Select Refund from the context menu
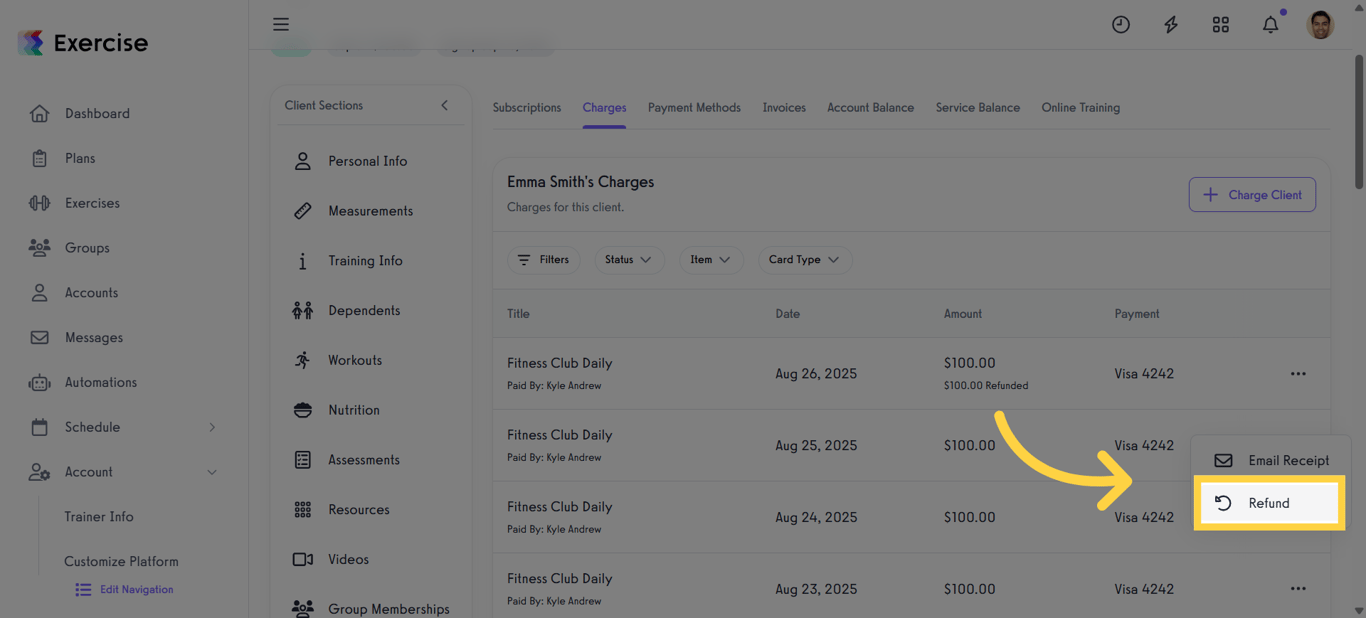 (1268, 503)
